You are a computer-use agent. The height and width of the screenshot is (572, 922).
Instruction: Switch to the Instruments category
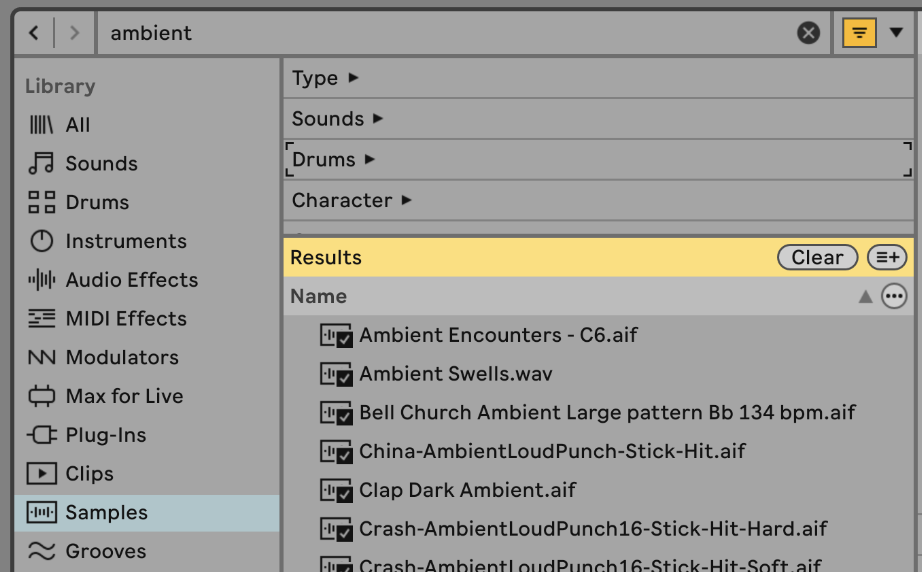tap(125, 241)
